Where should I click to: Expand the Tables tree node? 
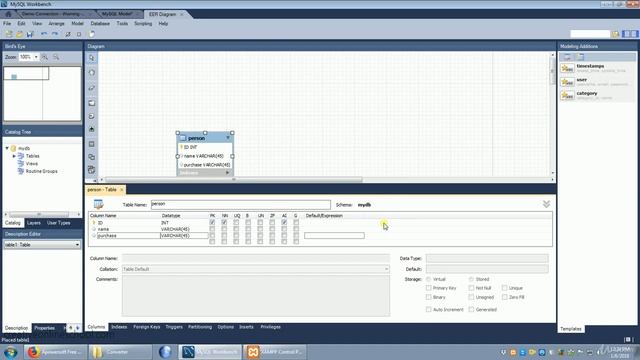point(14,156)
